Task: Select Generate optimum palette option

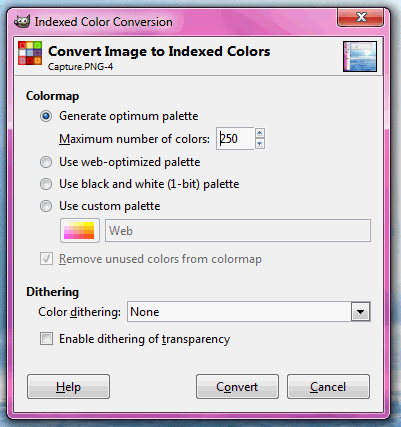Action: [46, 116]
